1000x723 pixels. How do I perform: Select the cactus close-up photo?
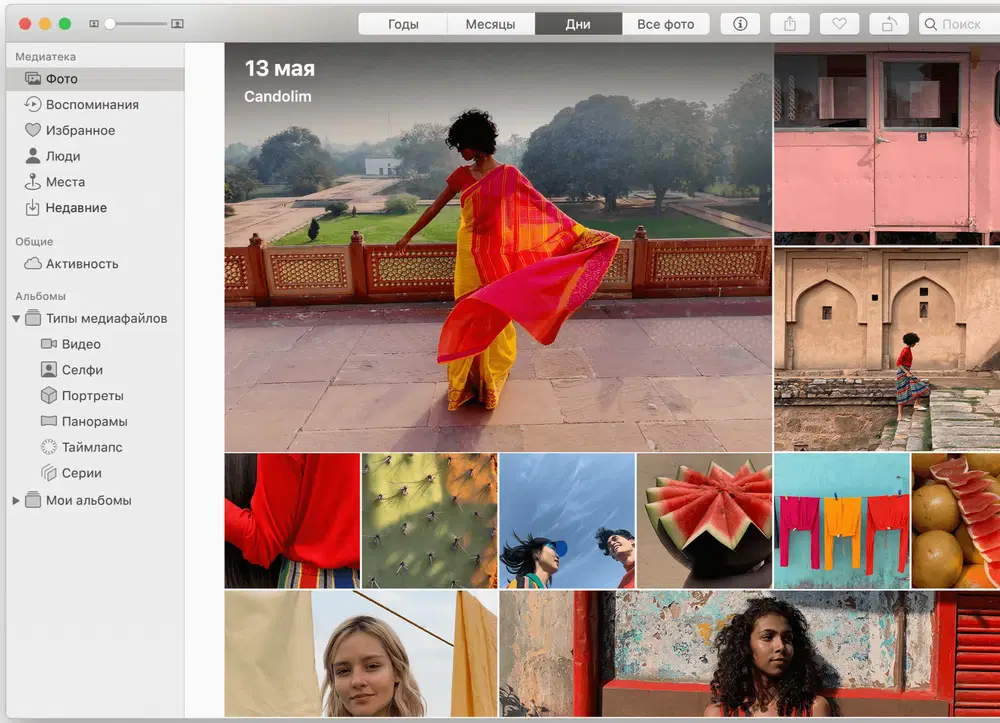[429, 520]
